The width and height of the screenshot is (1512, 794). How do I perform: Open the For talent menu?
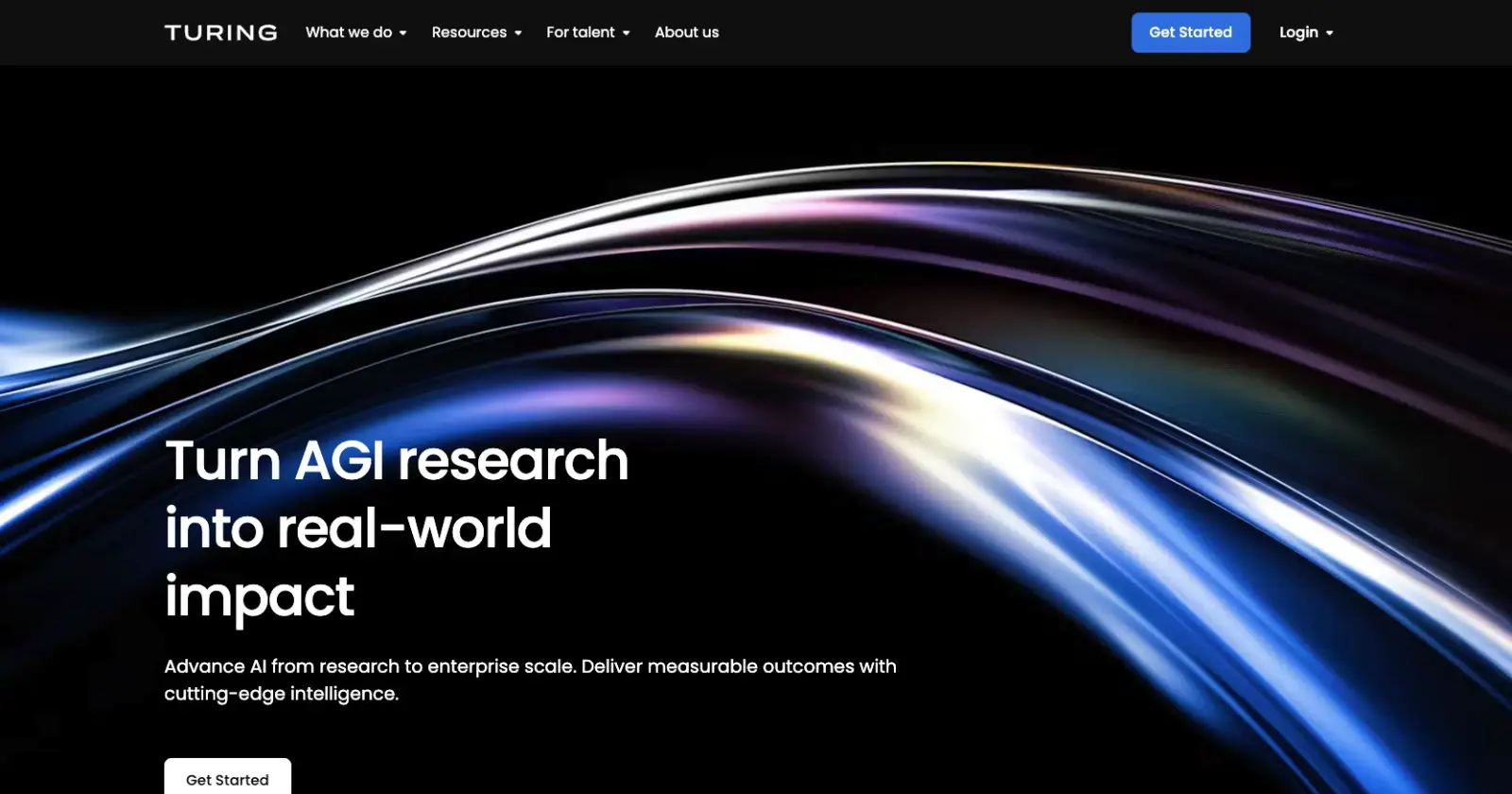click(579, 32)
